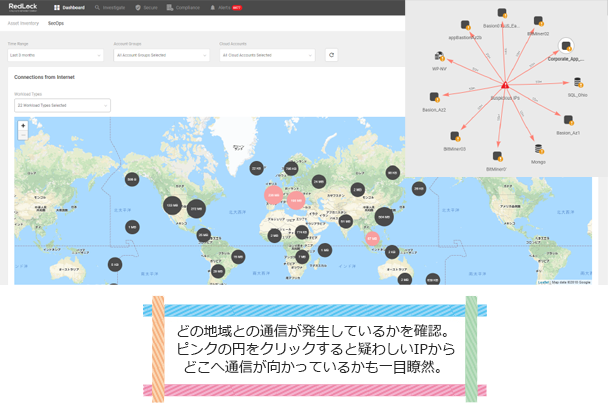
Task: Select the Suspicious IPs warning node
Action: (505, 85)
